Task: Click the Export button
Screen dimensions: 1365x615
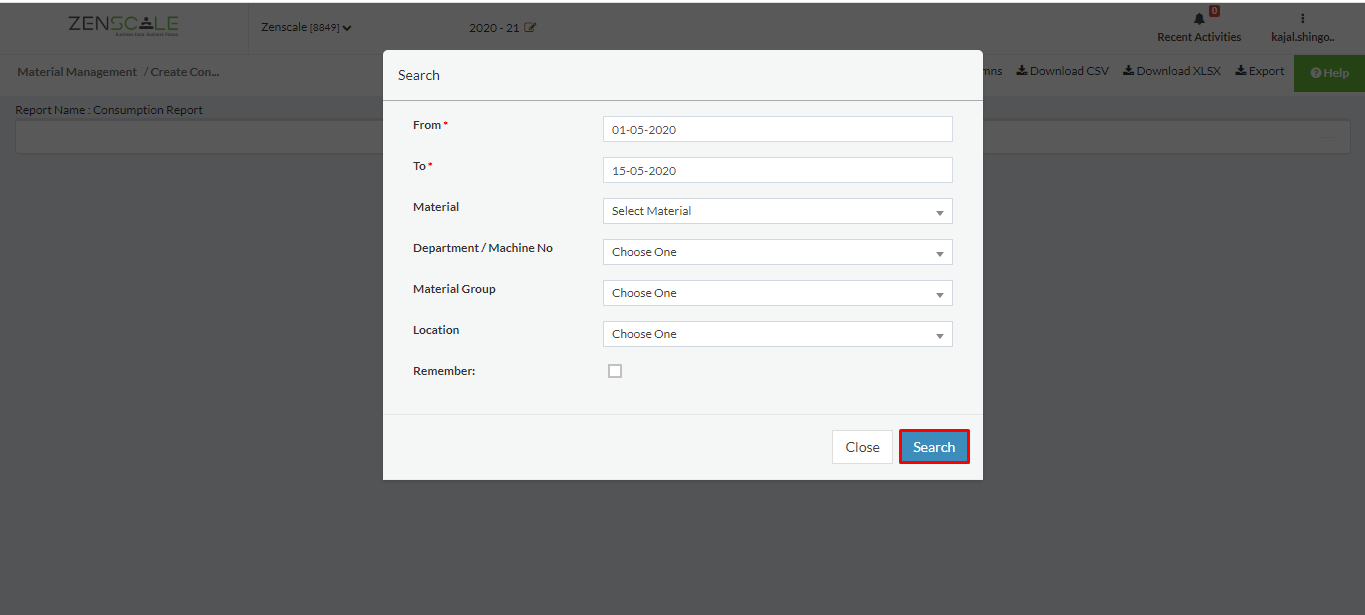Action: pyautogui.click(x=1260, y=71)
